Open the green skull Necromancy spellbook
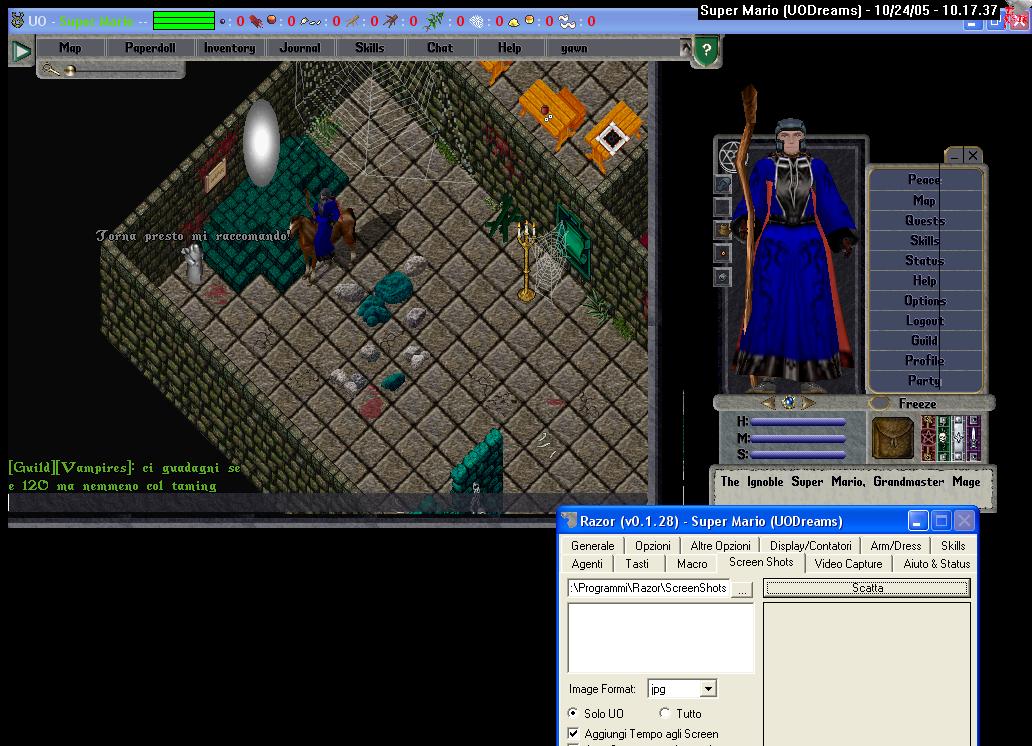 pyautogui.click(x=943, y=438)
